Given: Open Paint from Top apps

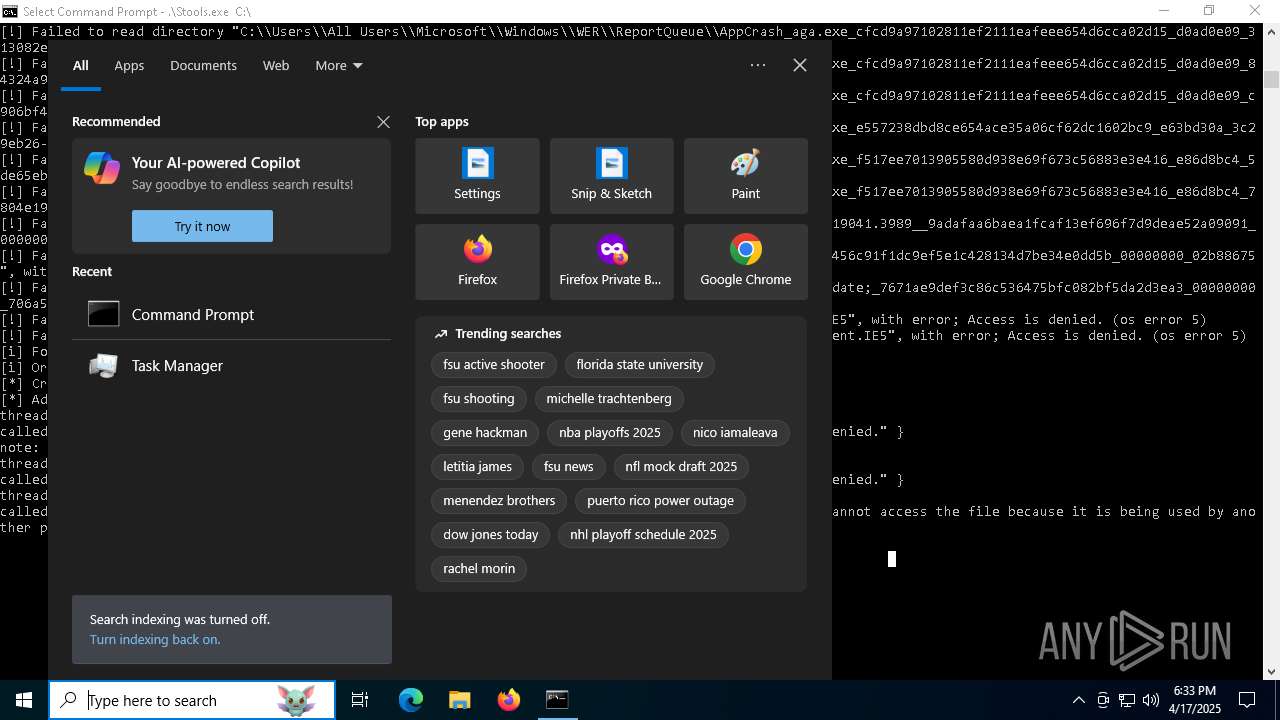Looking at the screenshot, I should pyautogui.click(x=745, y=176).
